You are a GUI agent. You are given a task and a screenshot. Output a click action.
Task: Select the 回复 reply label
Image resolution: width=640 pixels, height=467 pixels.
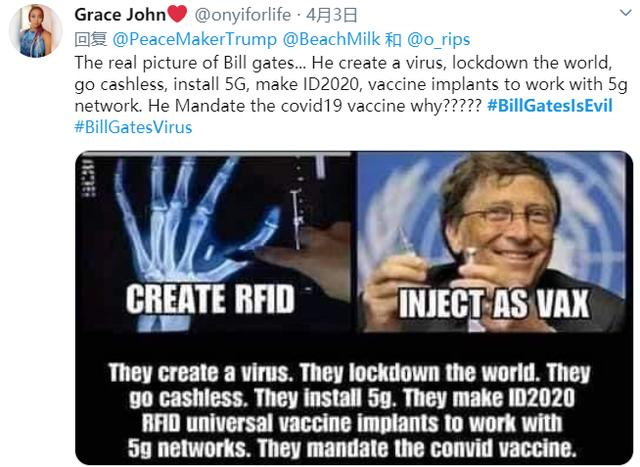coord(91,40)
